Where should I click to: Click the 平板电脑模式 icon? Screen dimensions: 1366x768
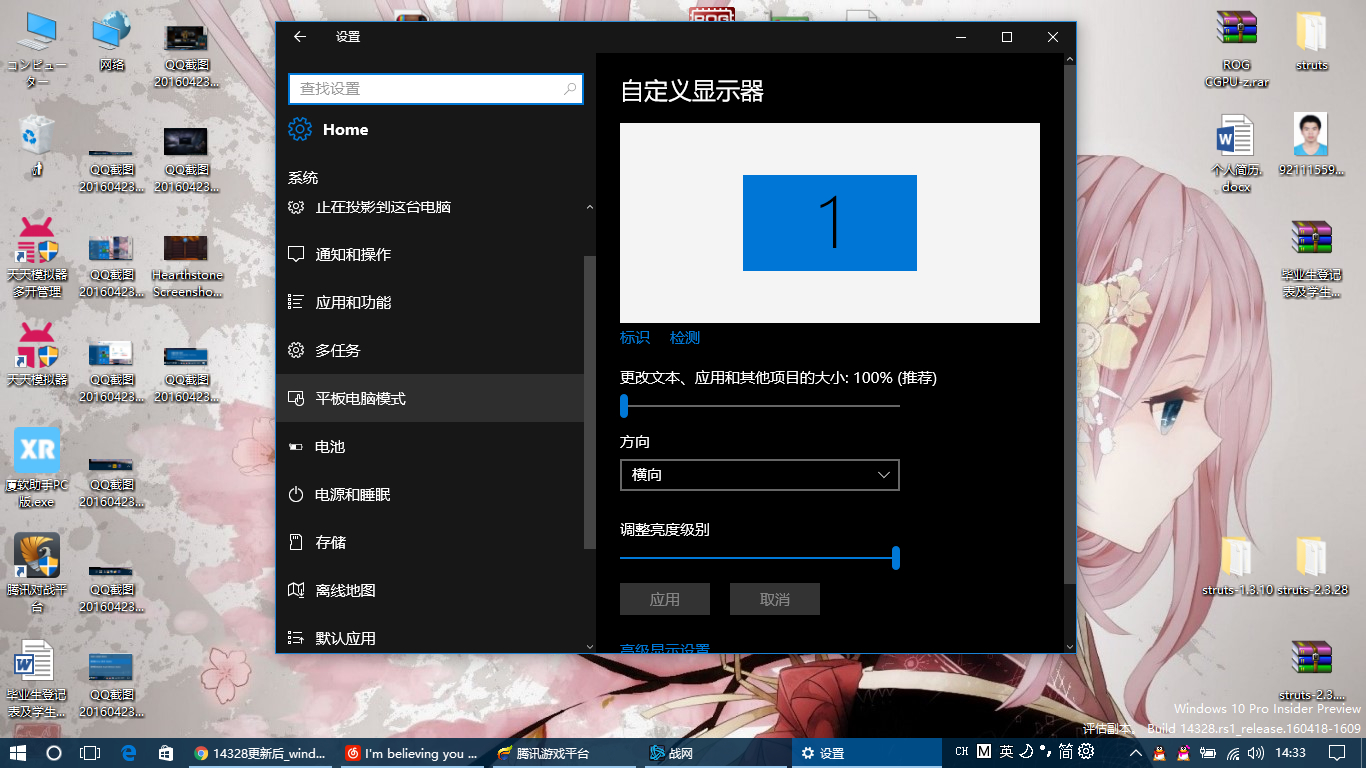coord(296,398)
